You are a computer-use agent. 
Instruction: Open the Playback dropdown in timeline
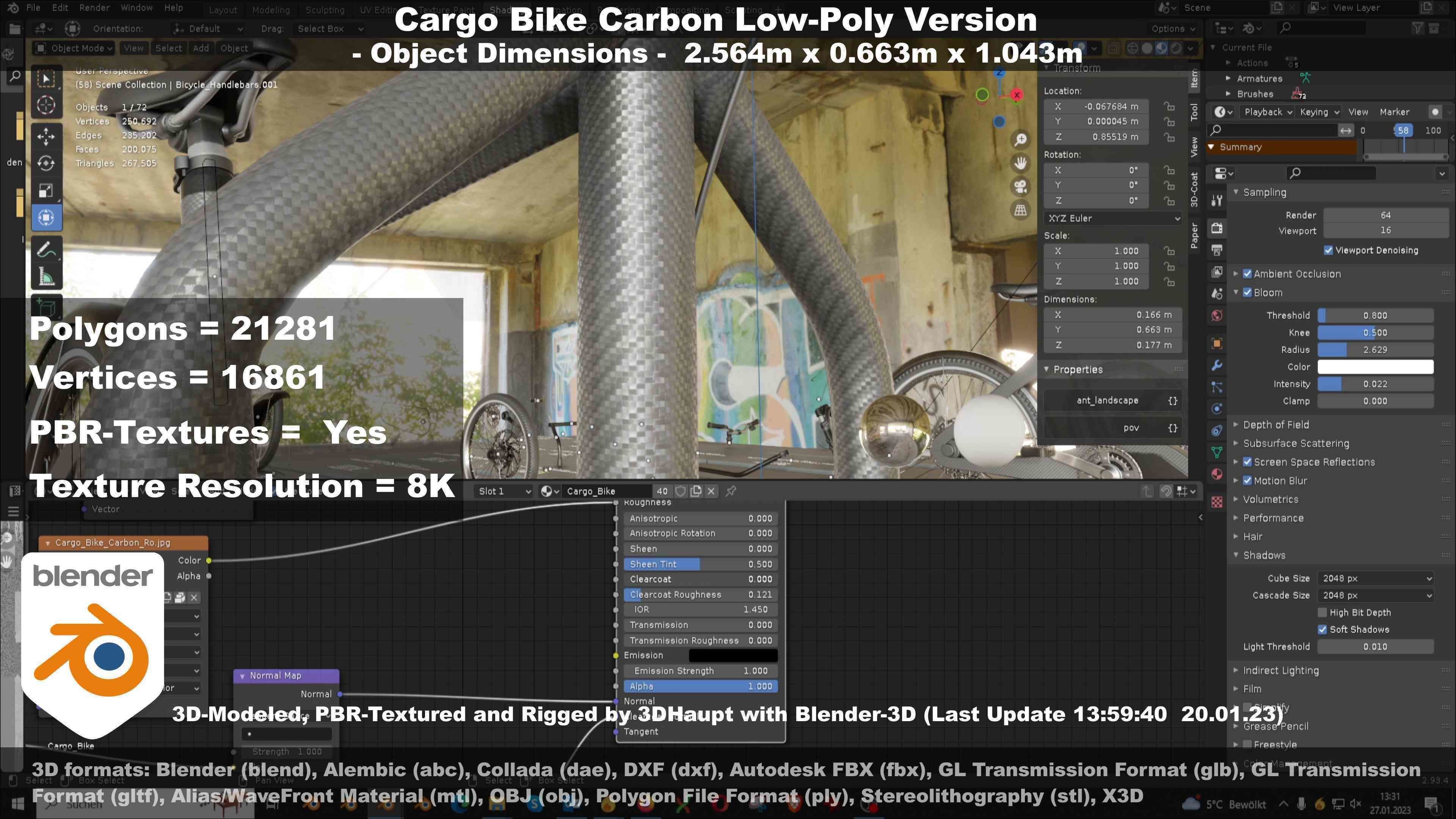[1268, 112]
